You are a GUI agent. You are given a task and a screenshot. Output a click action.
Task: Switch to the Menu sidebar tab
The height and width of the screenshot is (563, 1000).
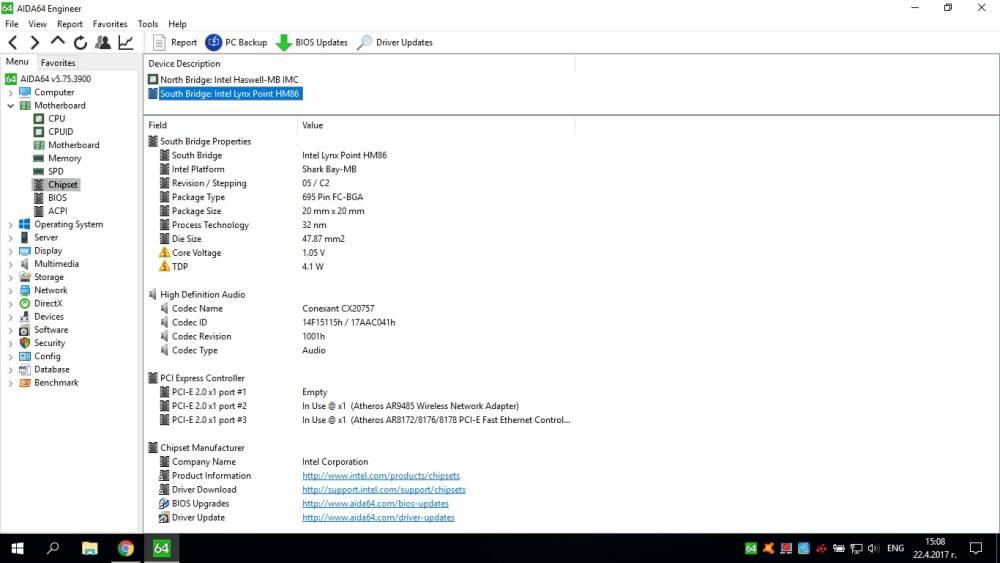pyautogui.click(x=17, y=62)
